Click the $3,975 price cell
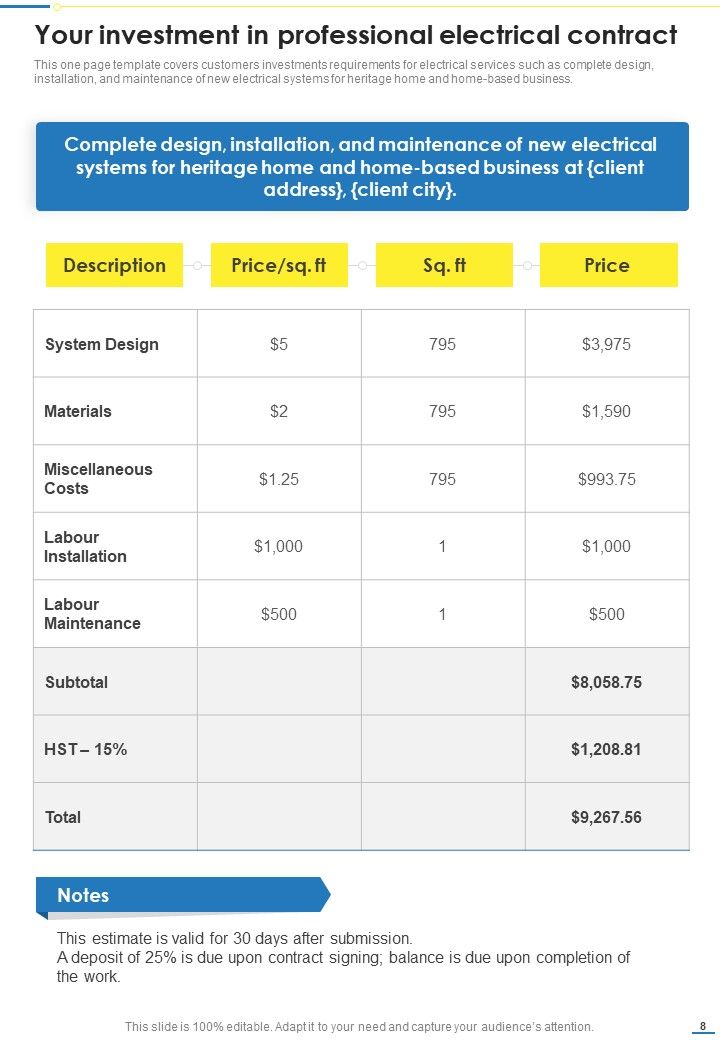720x1040 pixels. (x=607, y=344)
